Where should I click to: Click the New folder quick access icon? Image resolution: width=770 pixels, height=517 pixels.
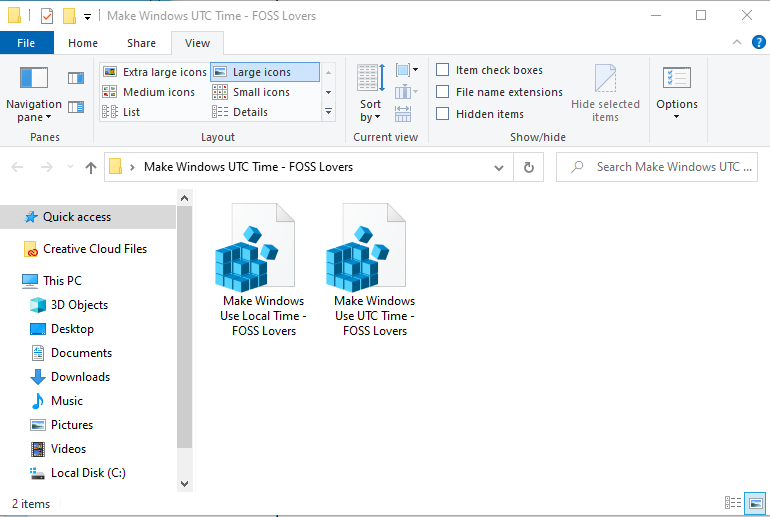(x=69, y=16)
